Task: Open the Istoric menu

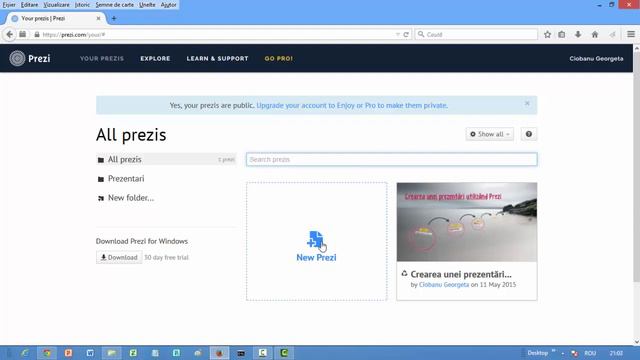Action: pos(82,5)
